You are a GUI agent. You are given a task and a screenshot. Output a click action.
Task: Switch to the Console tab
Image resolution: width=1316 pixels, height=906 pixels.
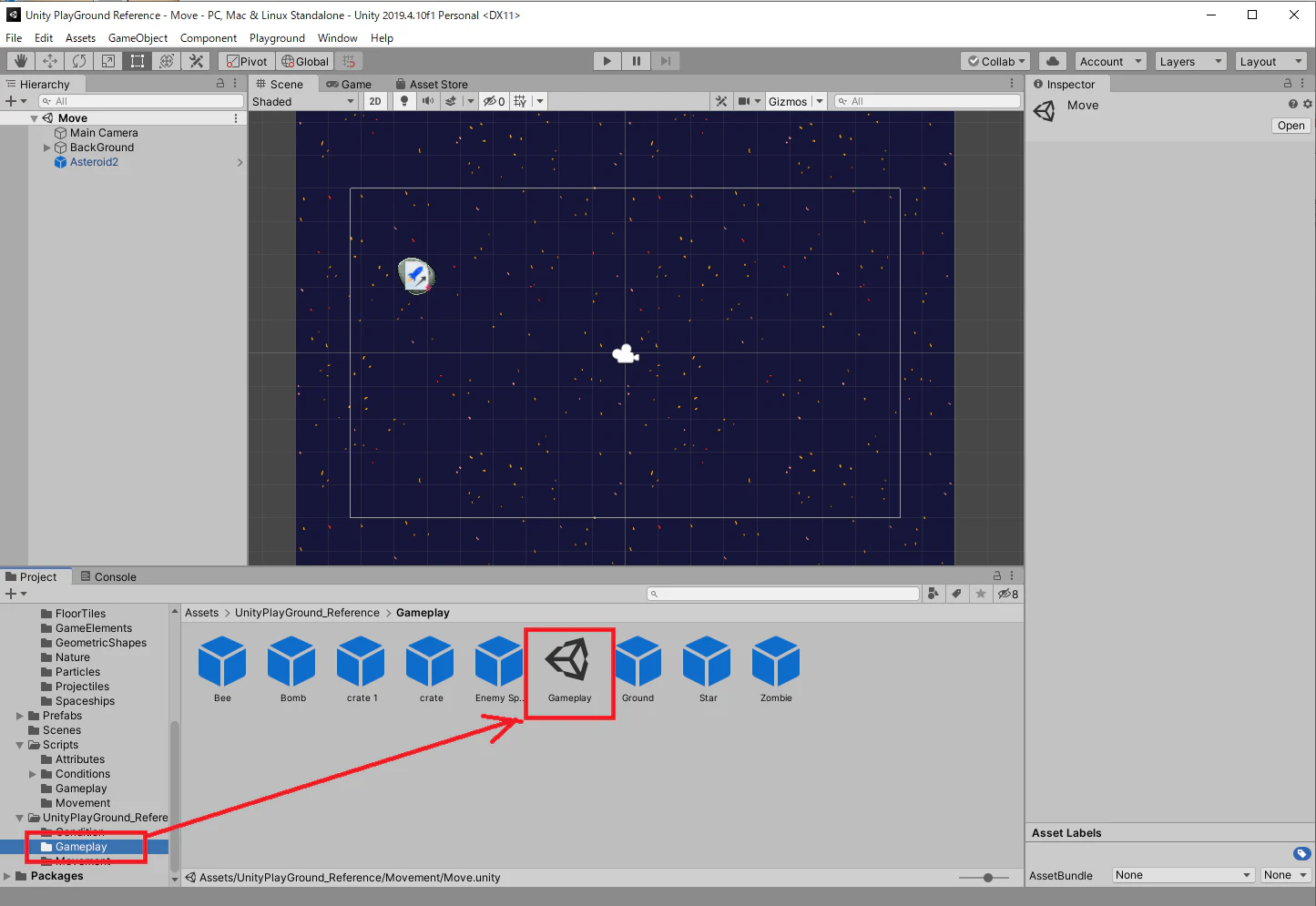point(108,576)
